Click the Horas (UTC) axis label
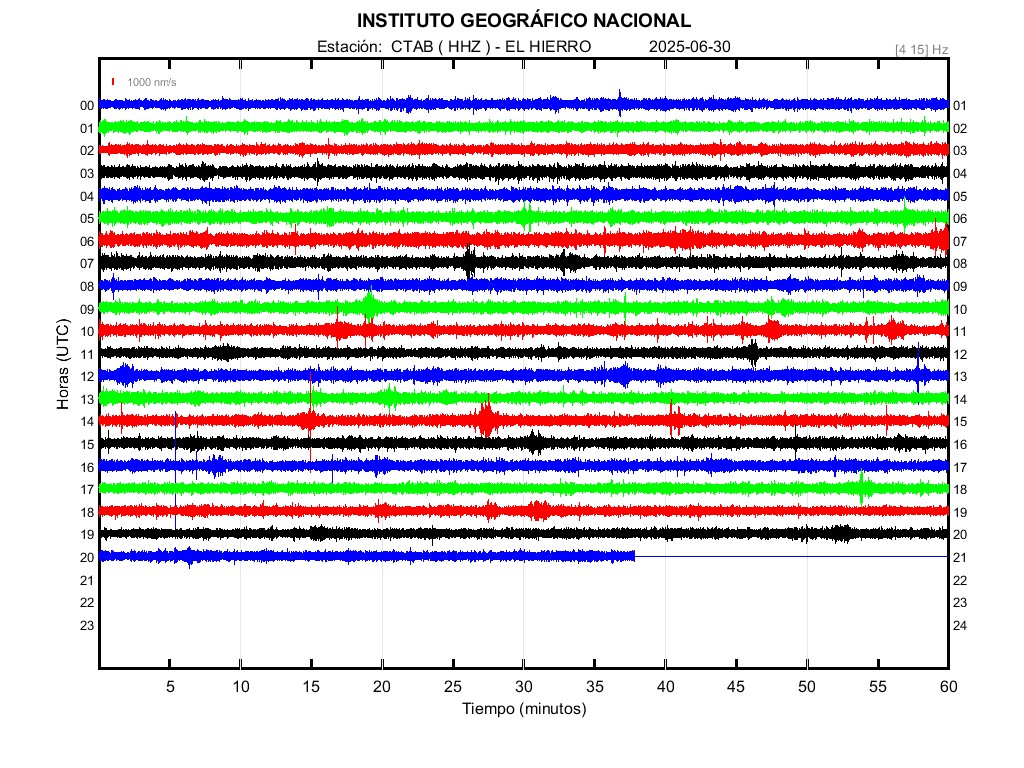Image resolution: width=1024 pixels, height=768 pixels. [x=63, y=364]
